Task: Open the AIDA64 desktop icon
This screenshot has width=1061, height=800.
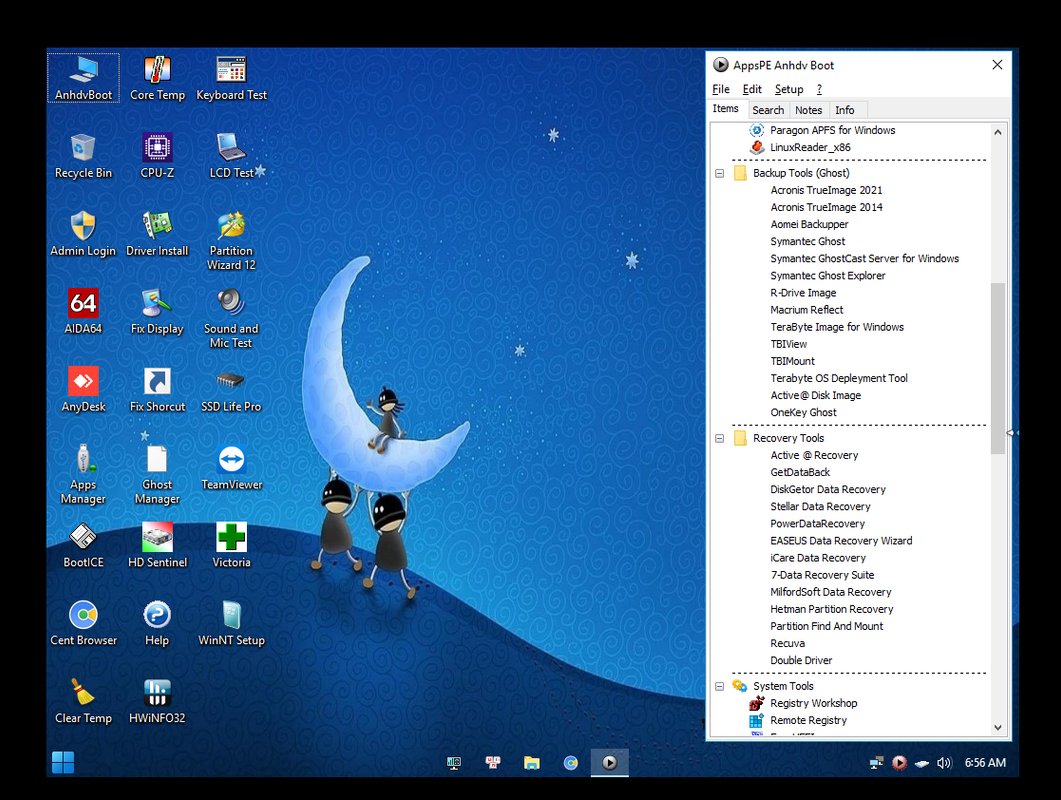Action: [83, 311]
